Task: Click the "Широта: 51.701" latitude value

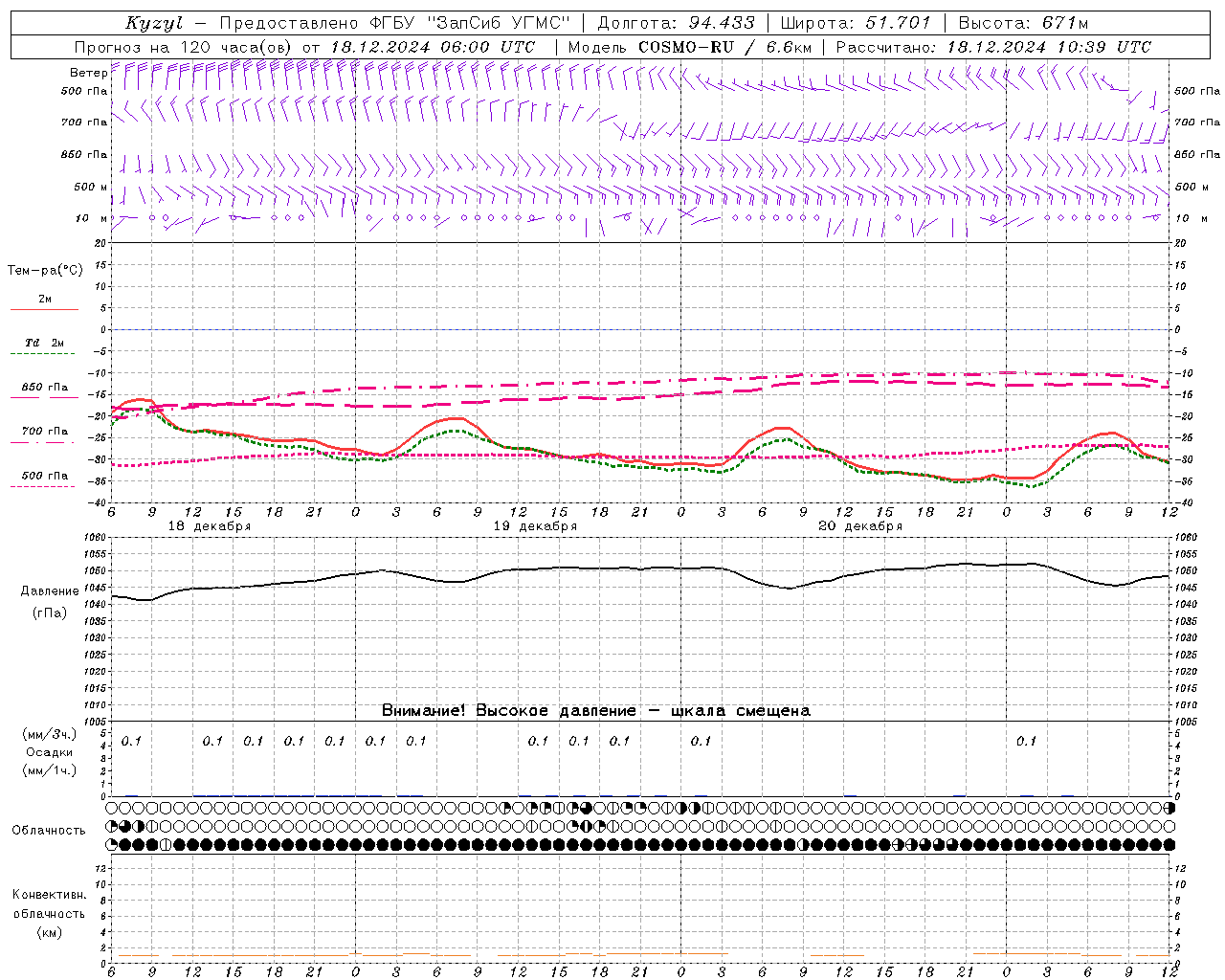Action: (x=856, y=23)
